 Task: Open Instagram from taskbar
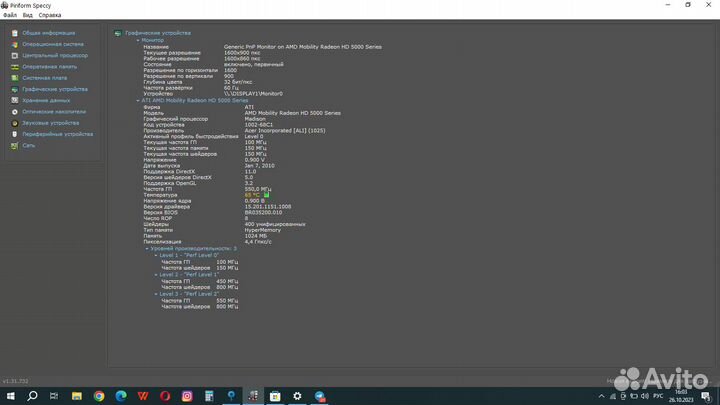coord(187,396)
